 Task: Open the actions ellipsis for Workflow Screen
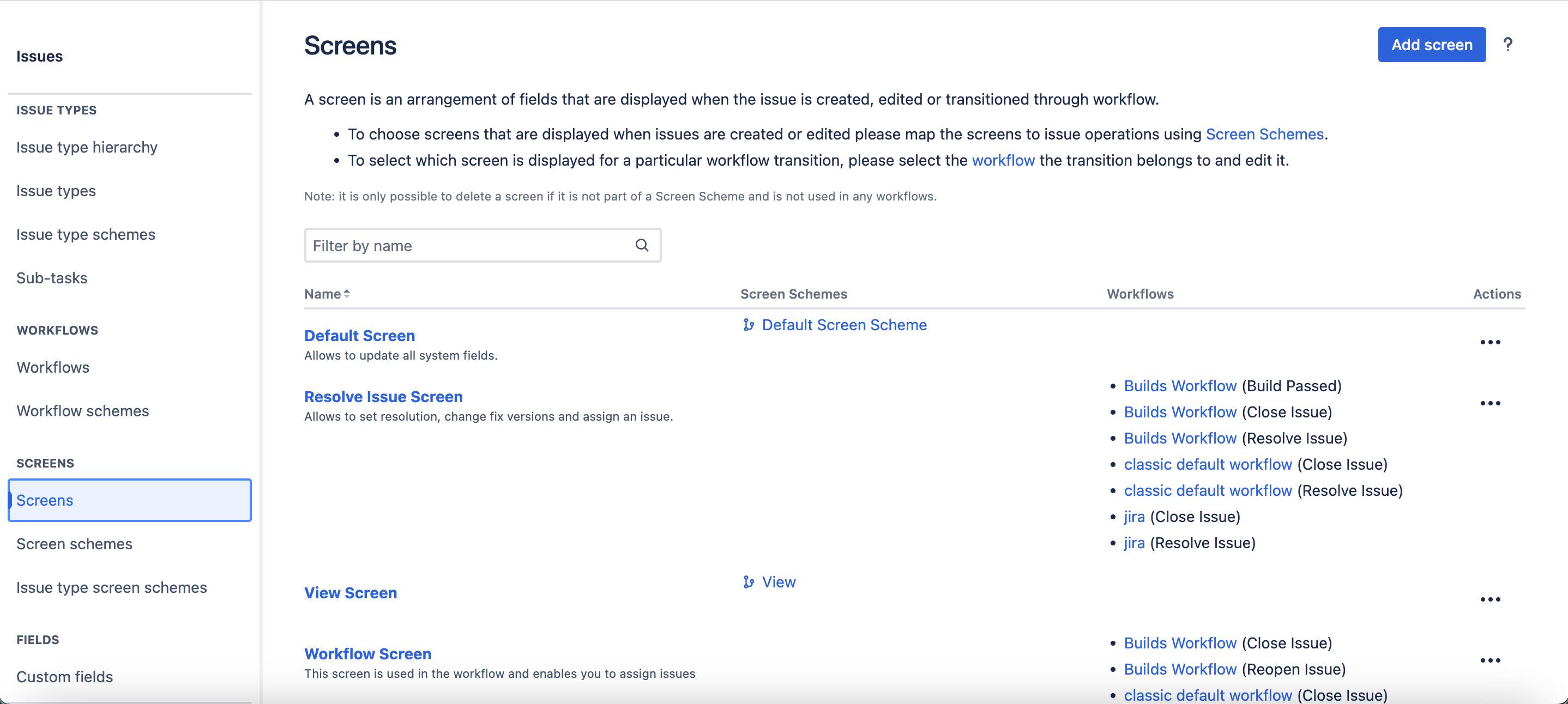point(1489,660)
